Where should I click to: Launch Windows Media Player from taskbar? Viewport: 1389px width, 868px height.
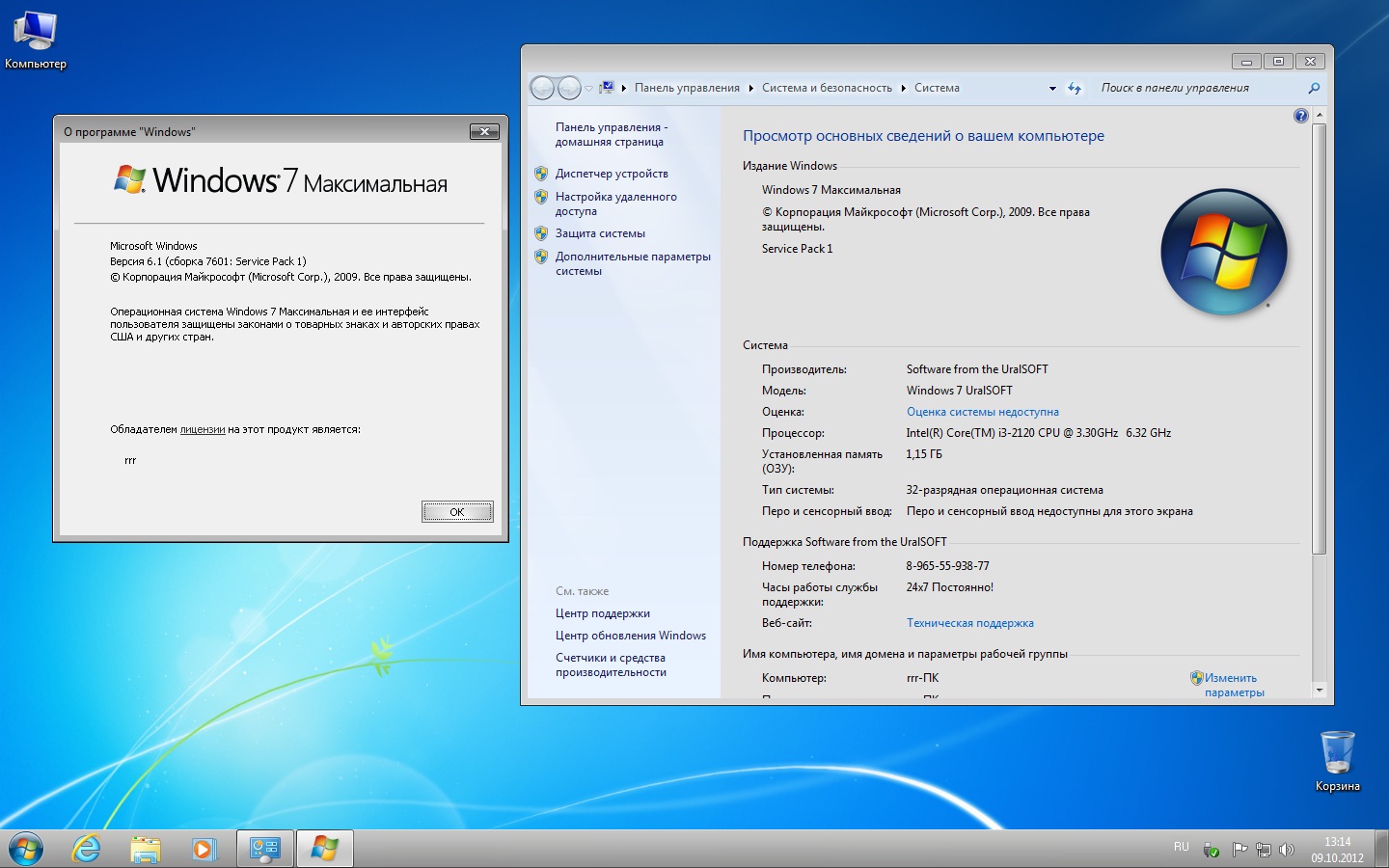point(204,849)
